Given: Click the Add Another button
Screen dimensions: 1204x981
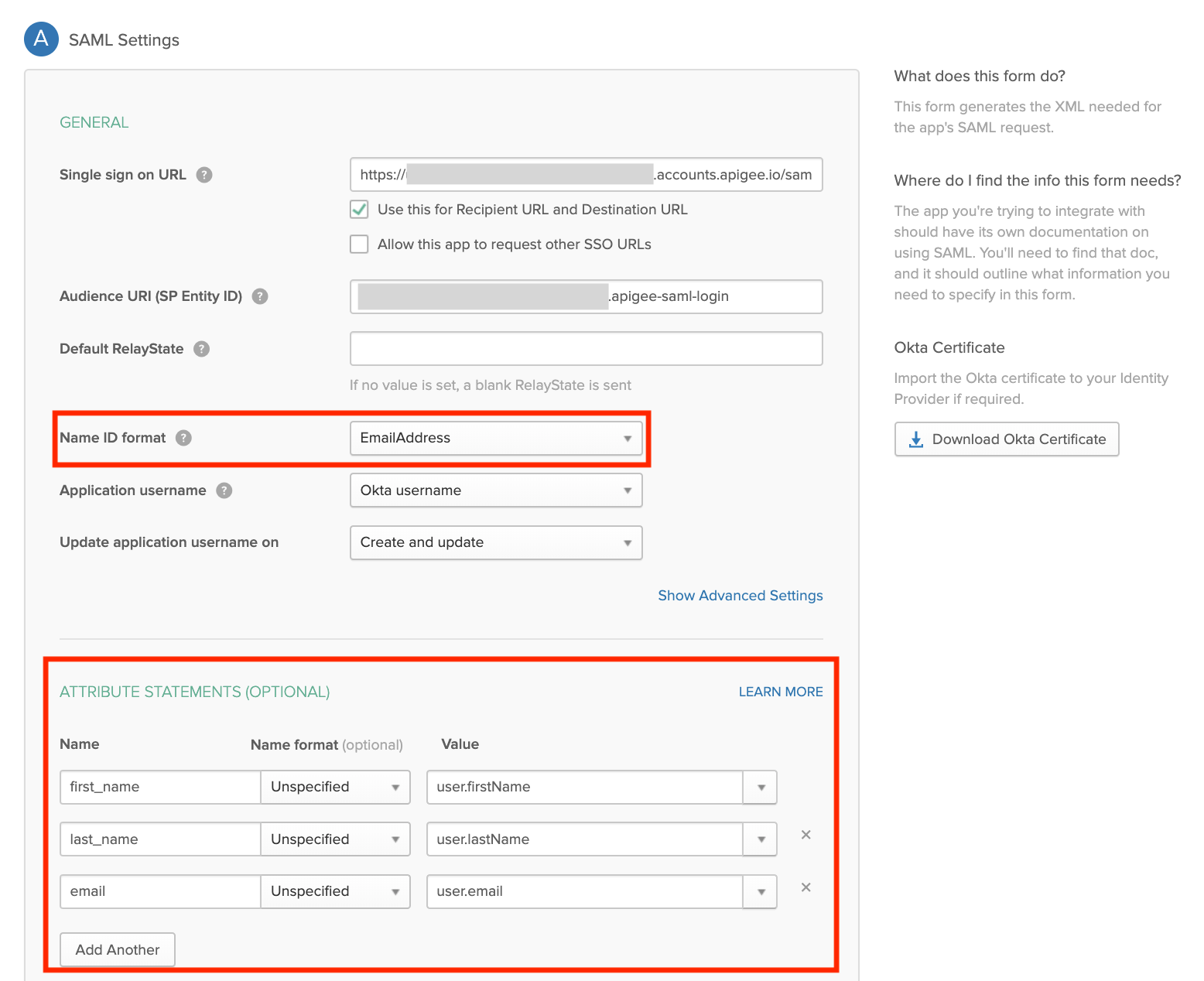Looking at the screenshot, I should (118, 949).
